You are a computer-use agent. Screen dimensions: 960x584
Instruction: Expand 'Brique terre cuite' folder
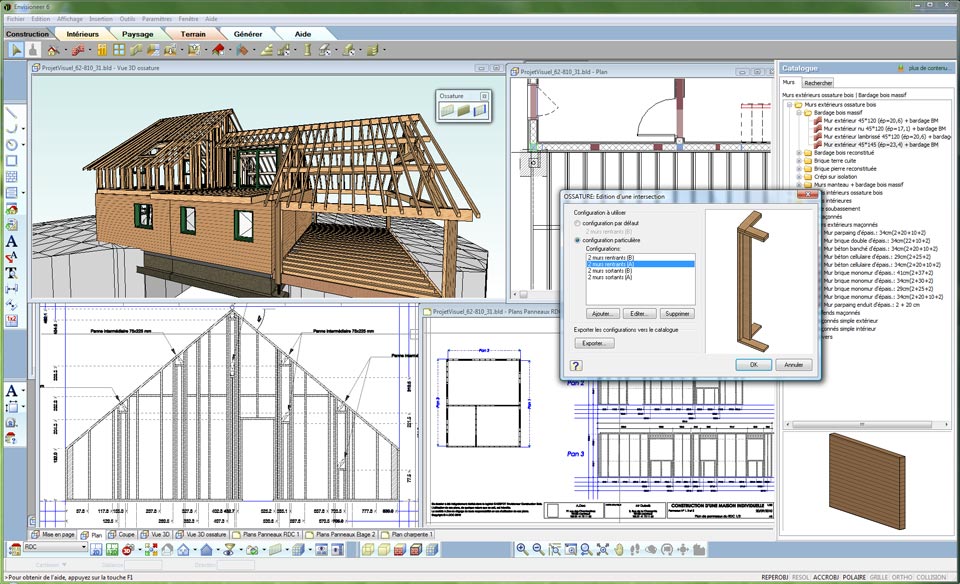click(798, 160)
